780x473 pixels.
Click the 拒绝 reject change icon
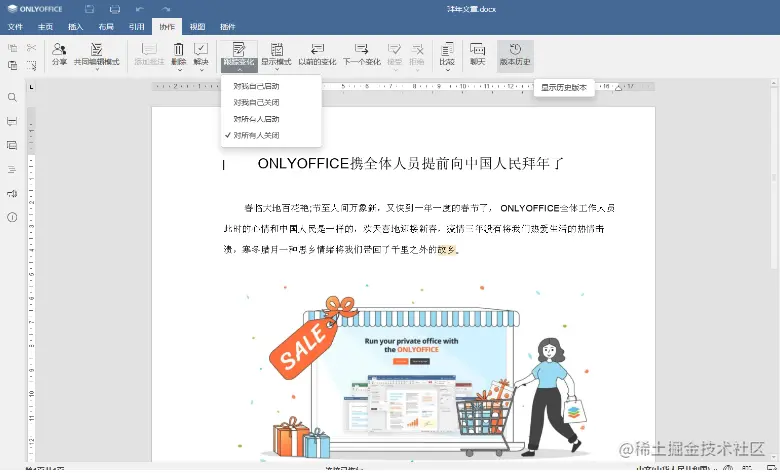point(416,49)
